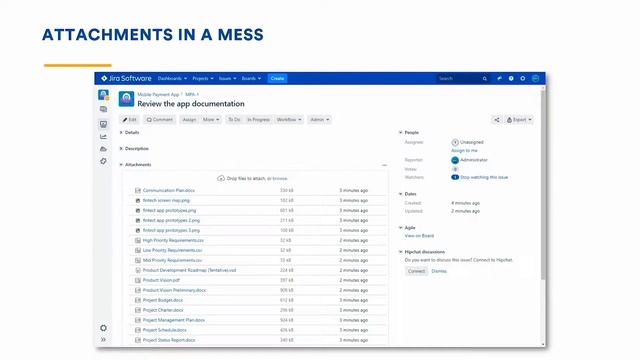Open Project Schedule.docx attachment

(164, 330)
